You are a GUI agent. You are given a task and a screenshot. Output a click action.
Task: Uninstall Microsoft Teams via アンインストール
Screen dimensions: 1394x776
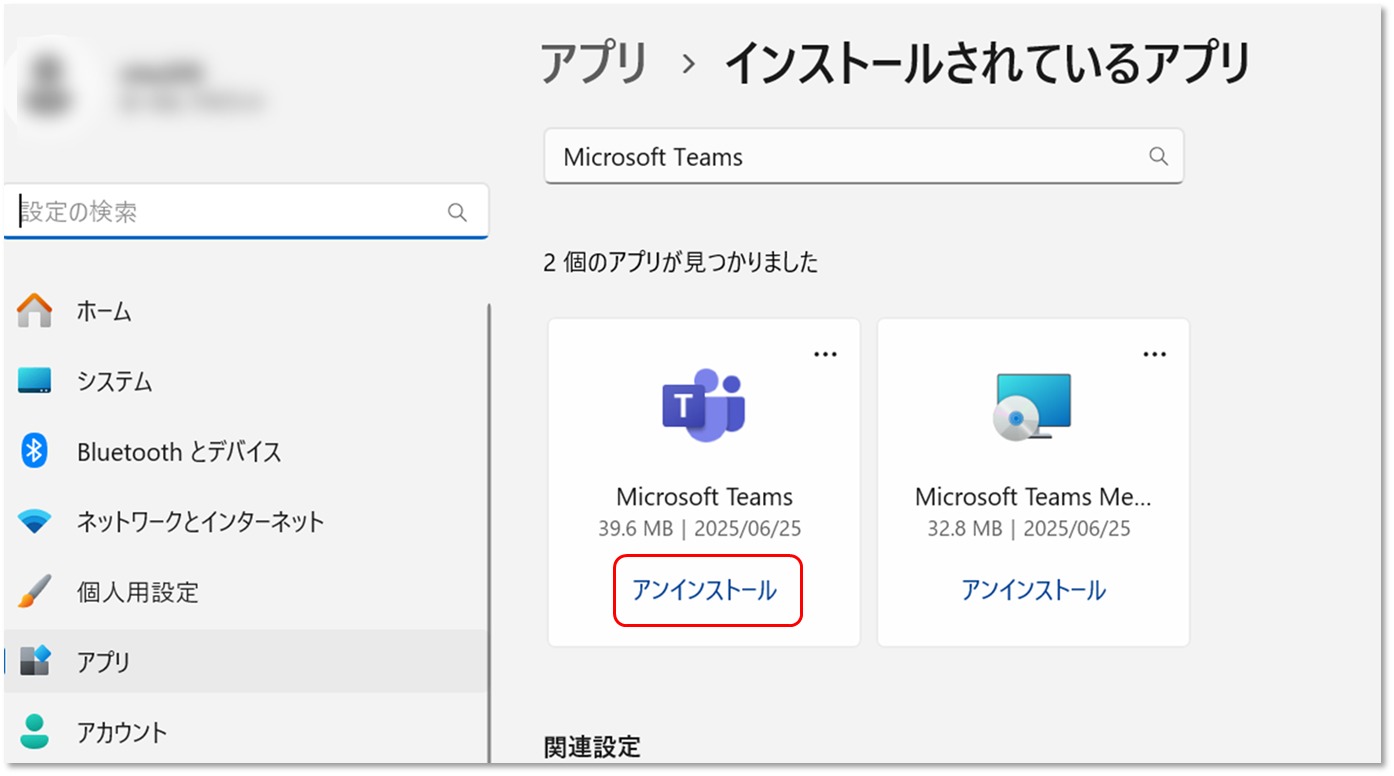(704, 590)
